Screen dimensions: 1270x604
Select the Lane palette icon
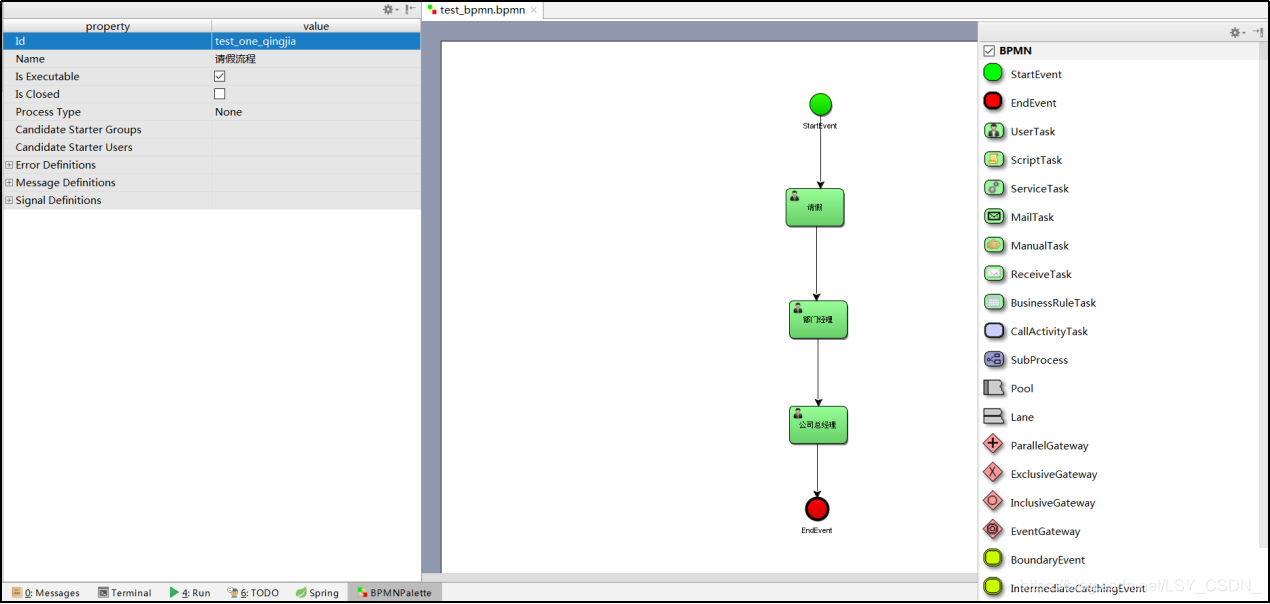(x=993, y=416)
